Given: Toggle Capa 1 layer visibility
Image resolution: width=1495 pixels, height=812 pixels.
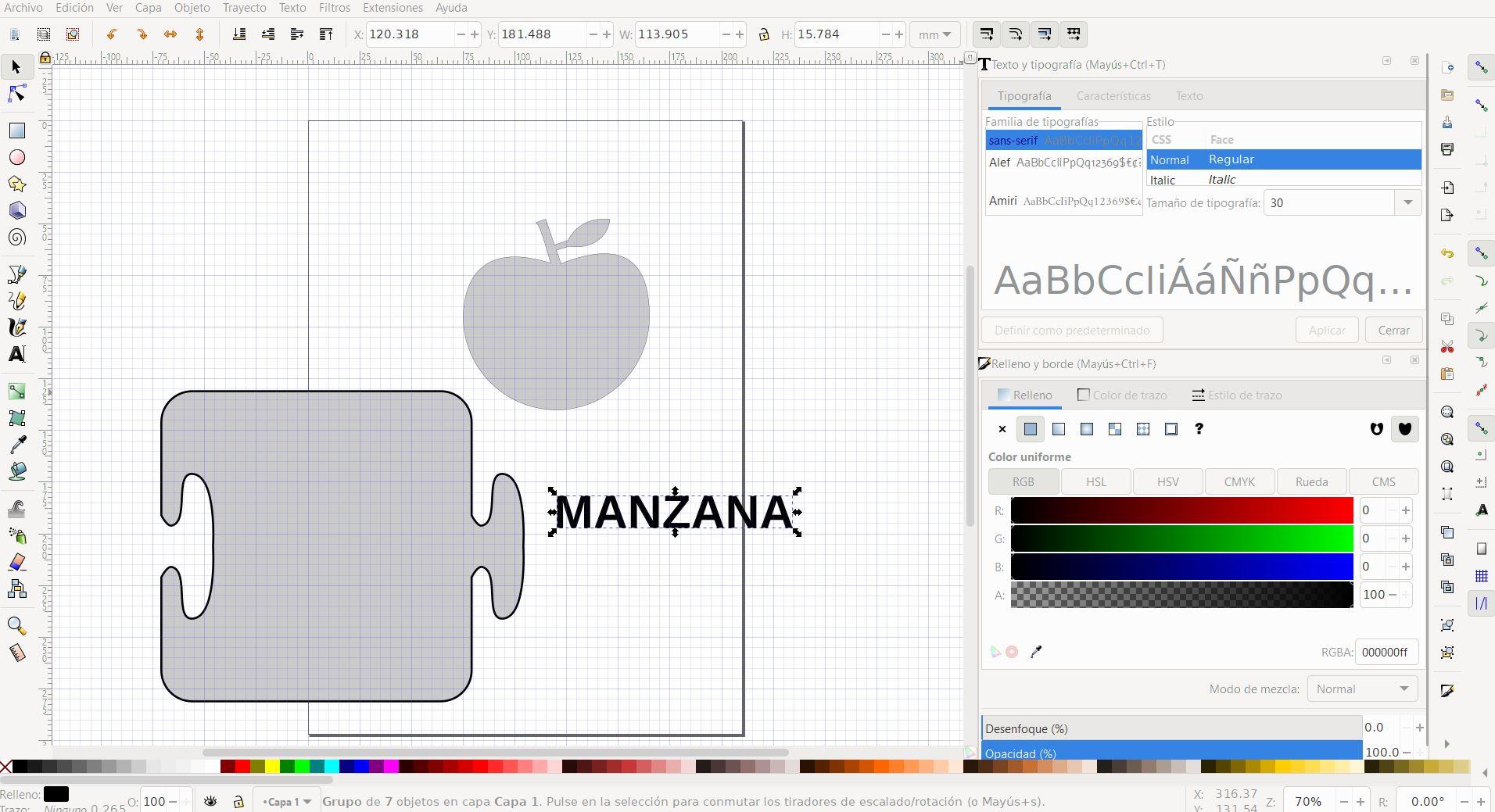Looking at the screenshot, I should click(x=210, y=802).
